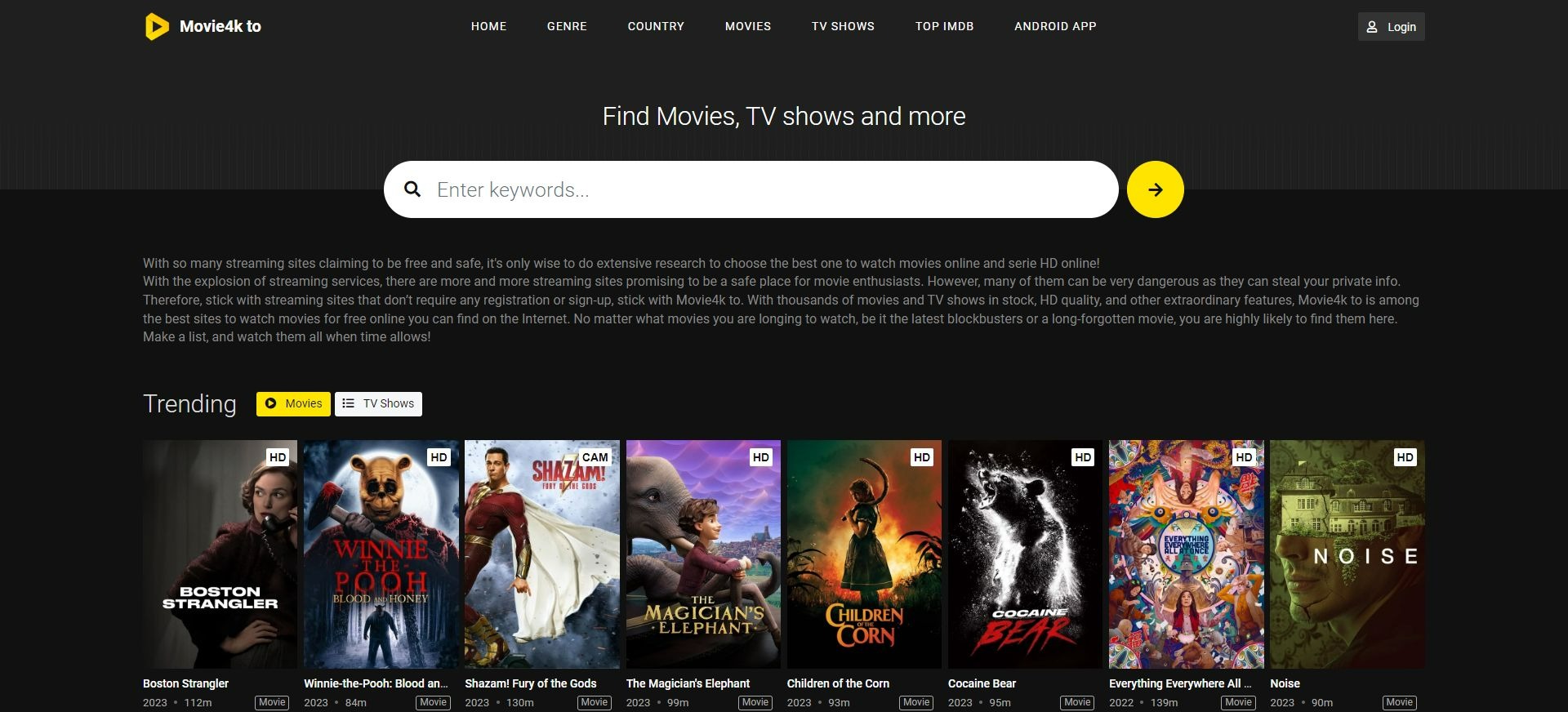Open Winnie-the-Pooh Blood and Honey poster
The image size is (1568, 712).
tap(381, 554)
